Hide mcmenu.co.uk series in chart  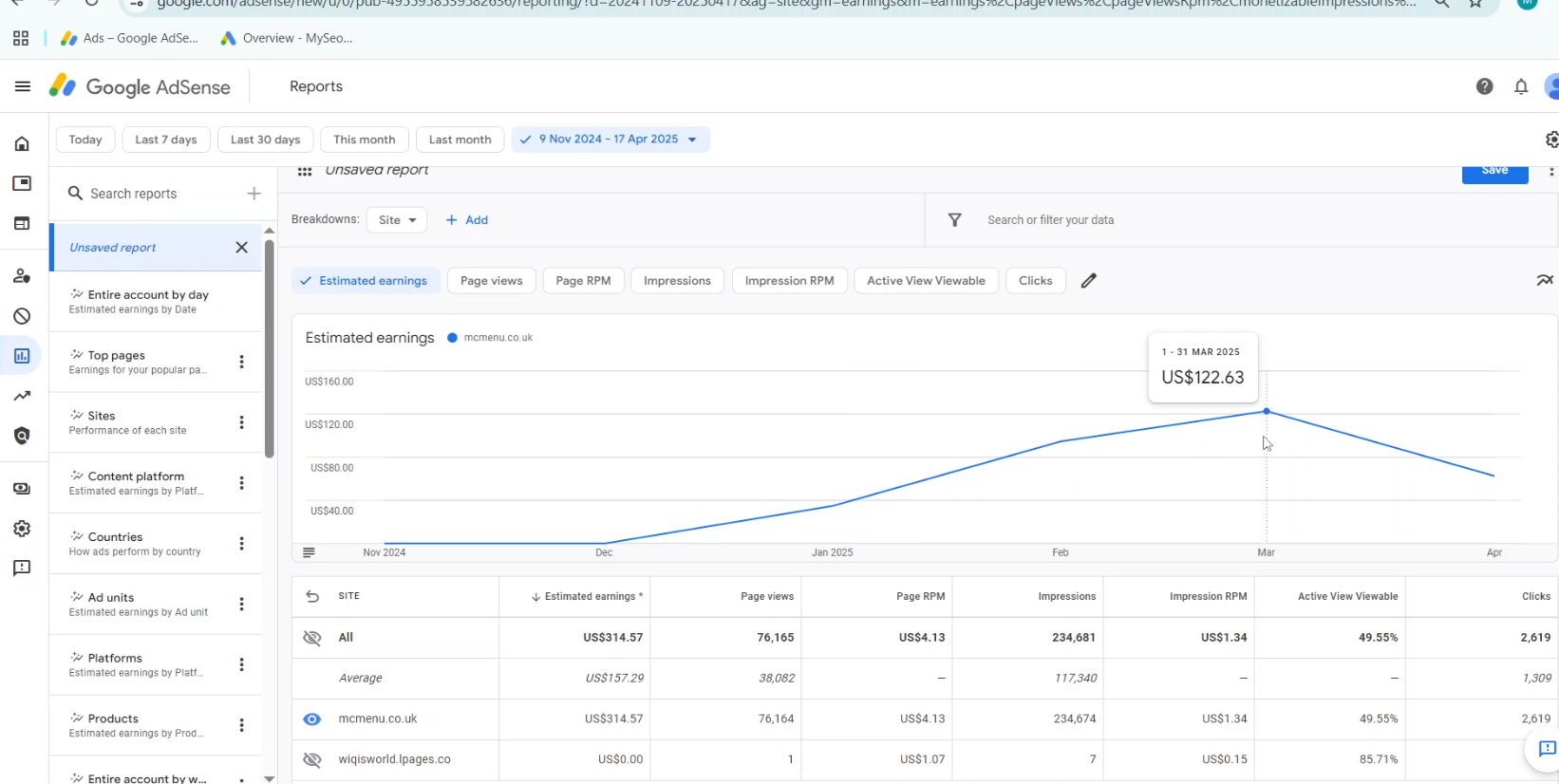click(x=312, y=719)
